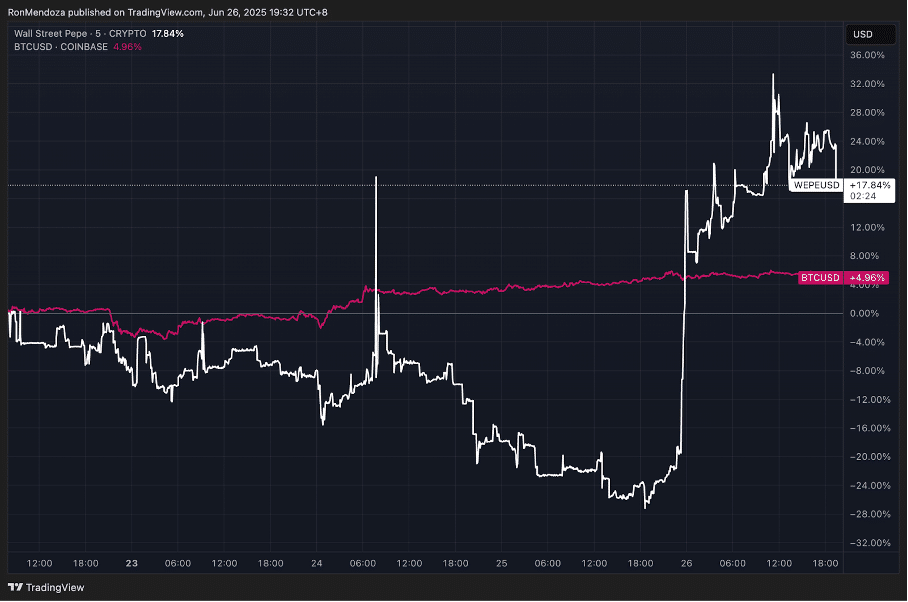
Task: Click the pink 4.96% value in the legend
Action: point(129,47)
